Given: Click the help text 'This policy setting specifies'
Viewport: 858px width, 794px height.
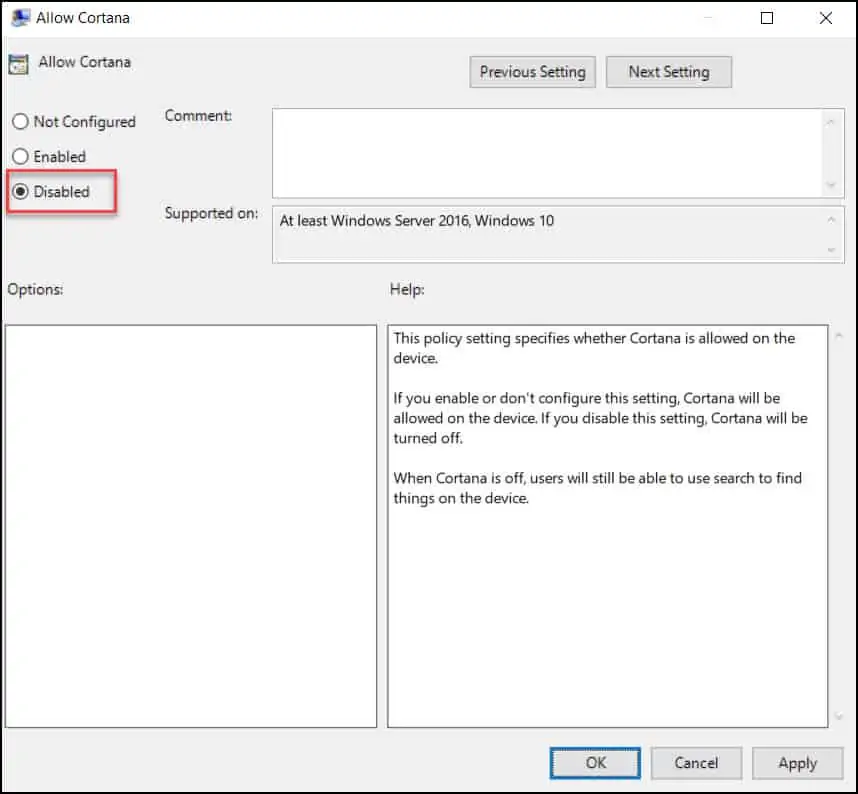Looking at the screenshot, I should (594, 348).
